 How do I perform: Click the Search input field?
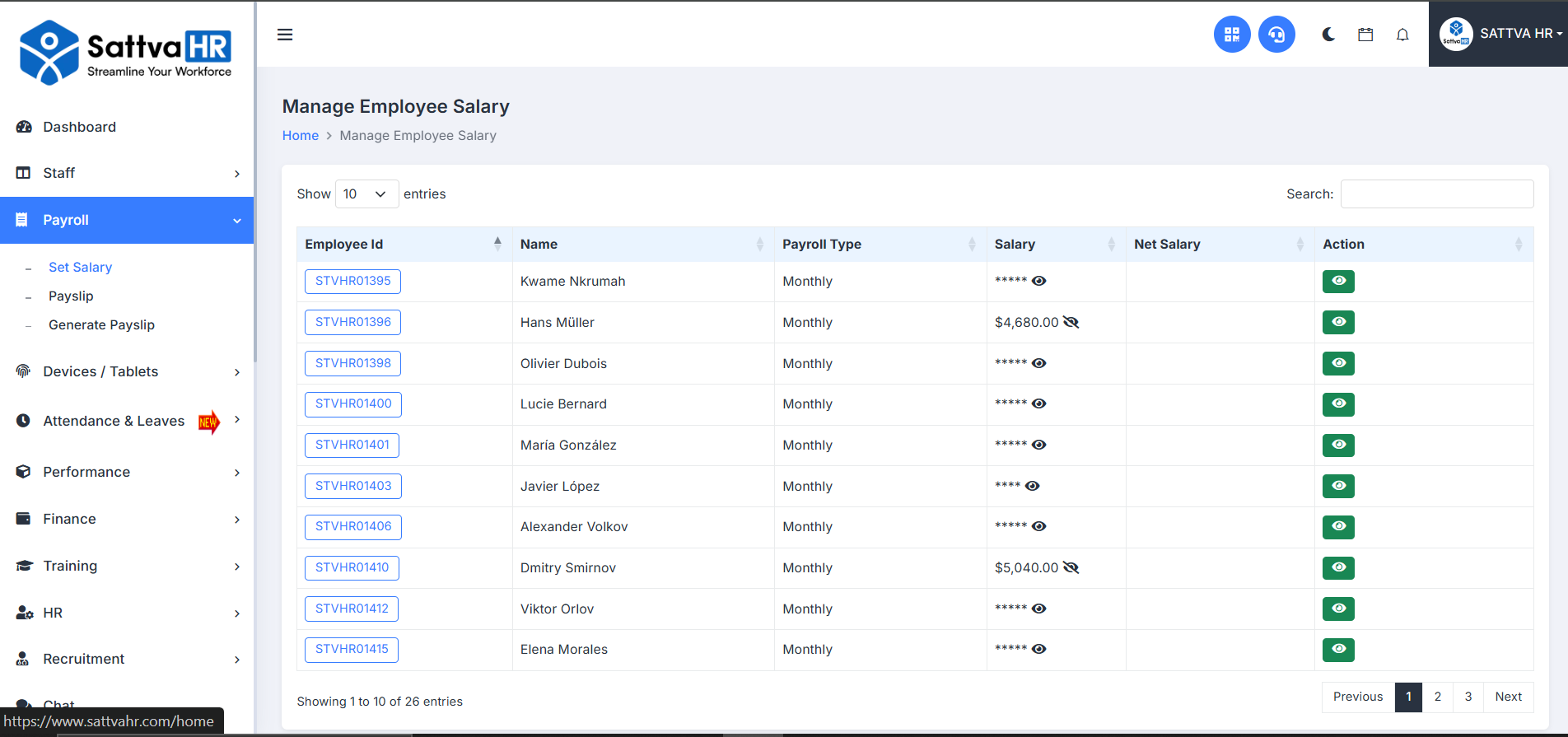[1436, 194]
